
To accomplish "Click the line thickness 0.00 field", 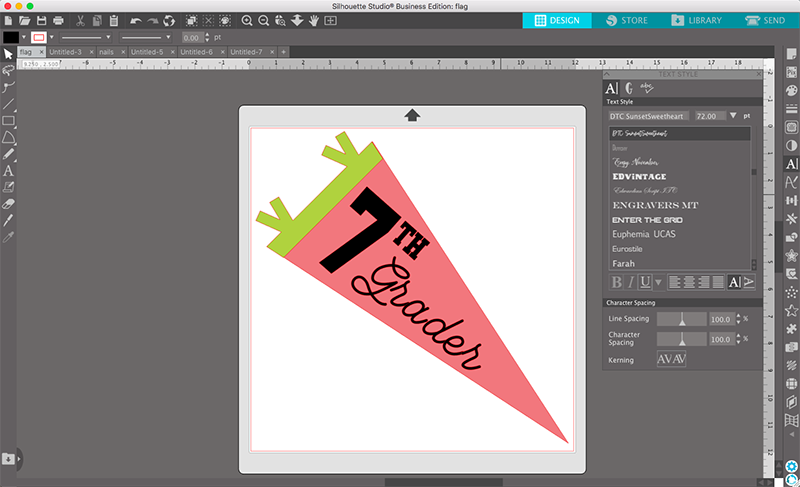I will tap(192, 38).
